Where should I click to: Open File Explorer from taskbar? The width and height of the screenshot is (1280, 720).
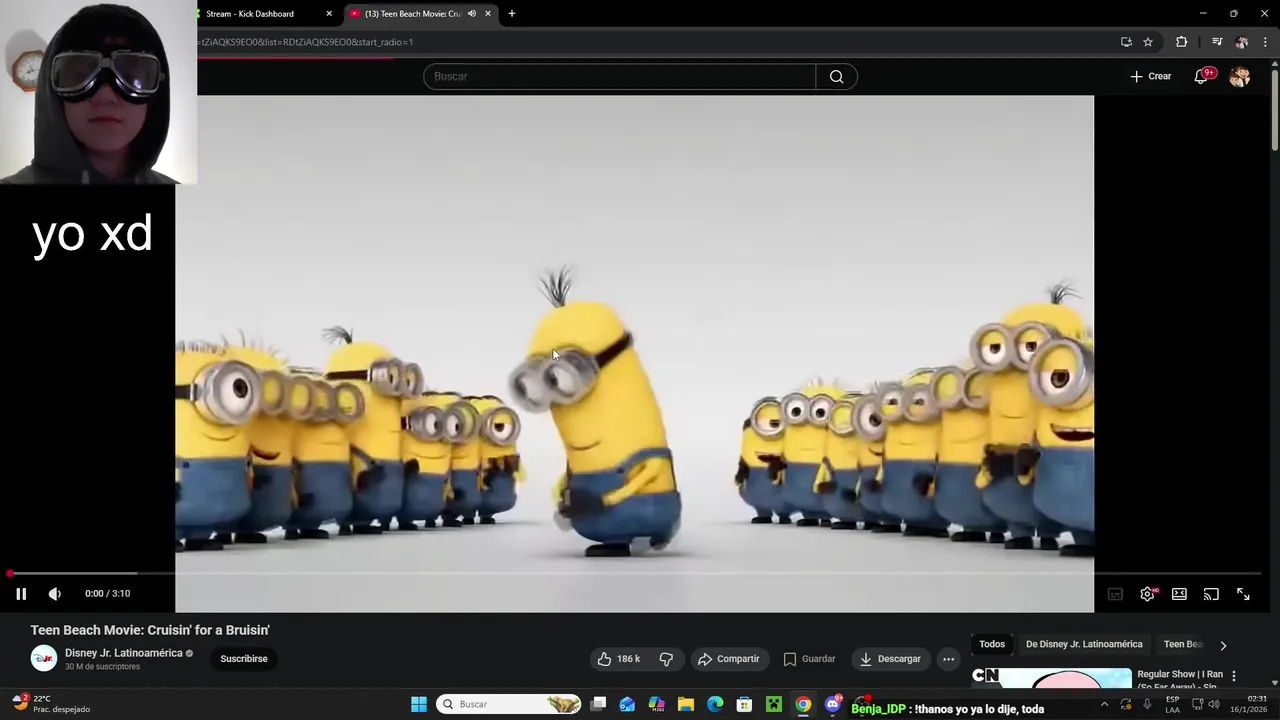(686, 704)
